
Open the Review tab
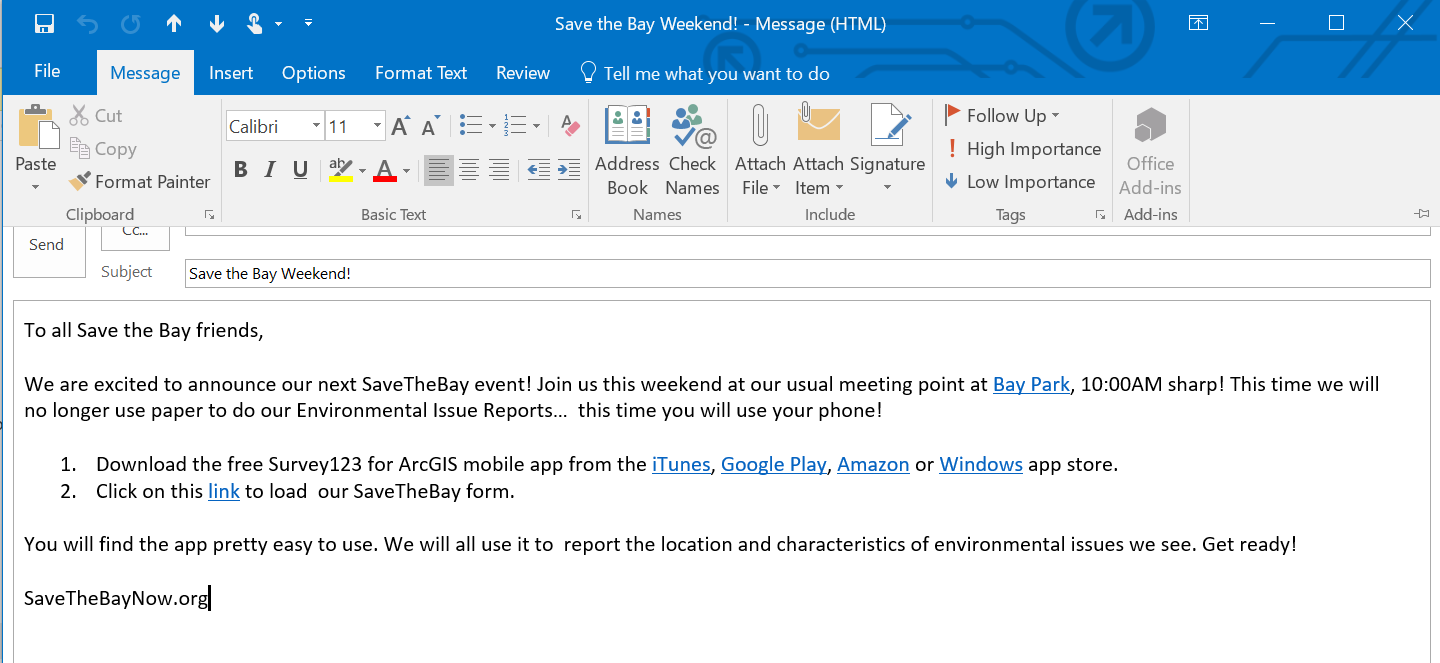click(523, 73)
